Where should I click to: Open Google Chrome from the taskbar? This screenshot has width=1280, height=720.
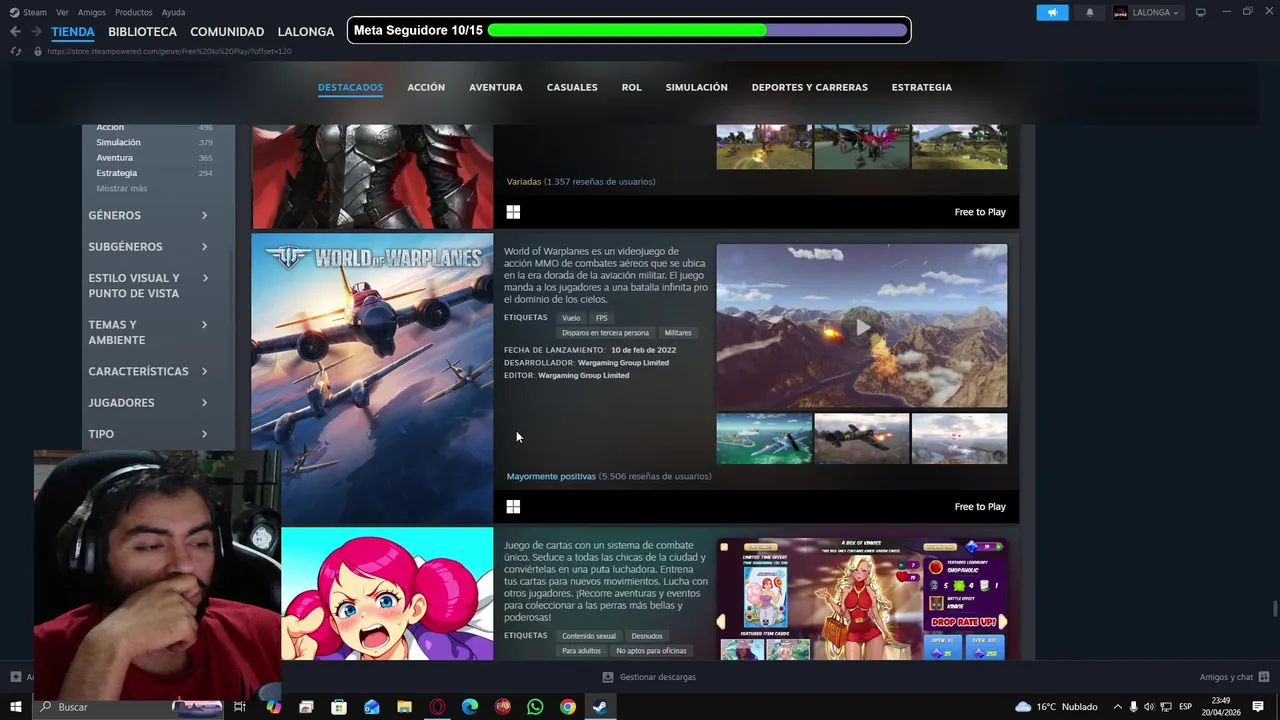click(x=568, y=707)
